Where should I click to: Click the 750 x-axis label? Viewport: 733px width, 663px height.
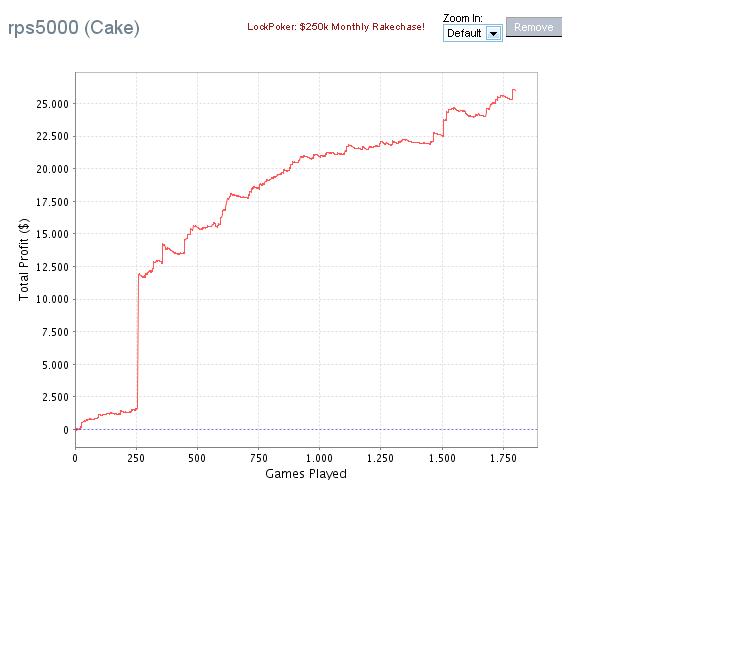[259, 458]
